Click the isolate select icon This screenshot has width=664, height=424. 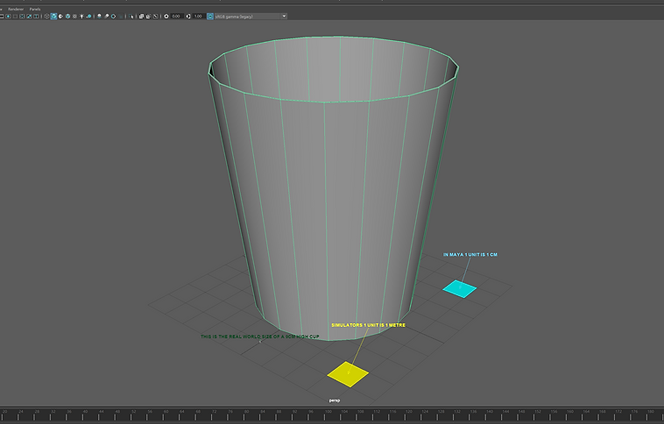coord(131,16)
